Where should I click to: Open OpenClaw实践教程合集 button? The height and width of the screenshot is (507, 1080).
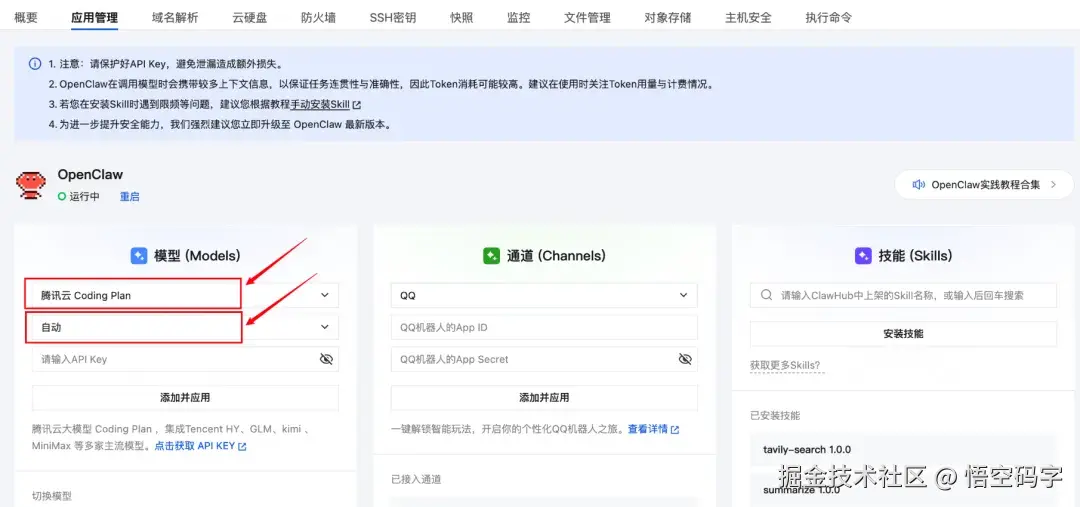[984, 185]
